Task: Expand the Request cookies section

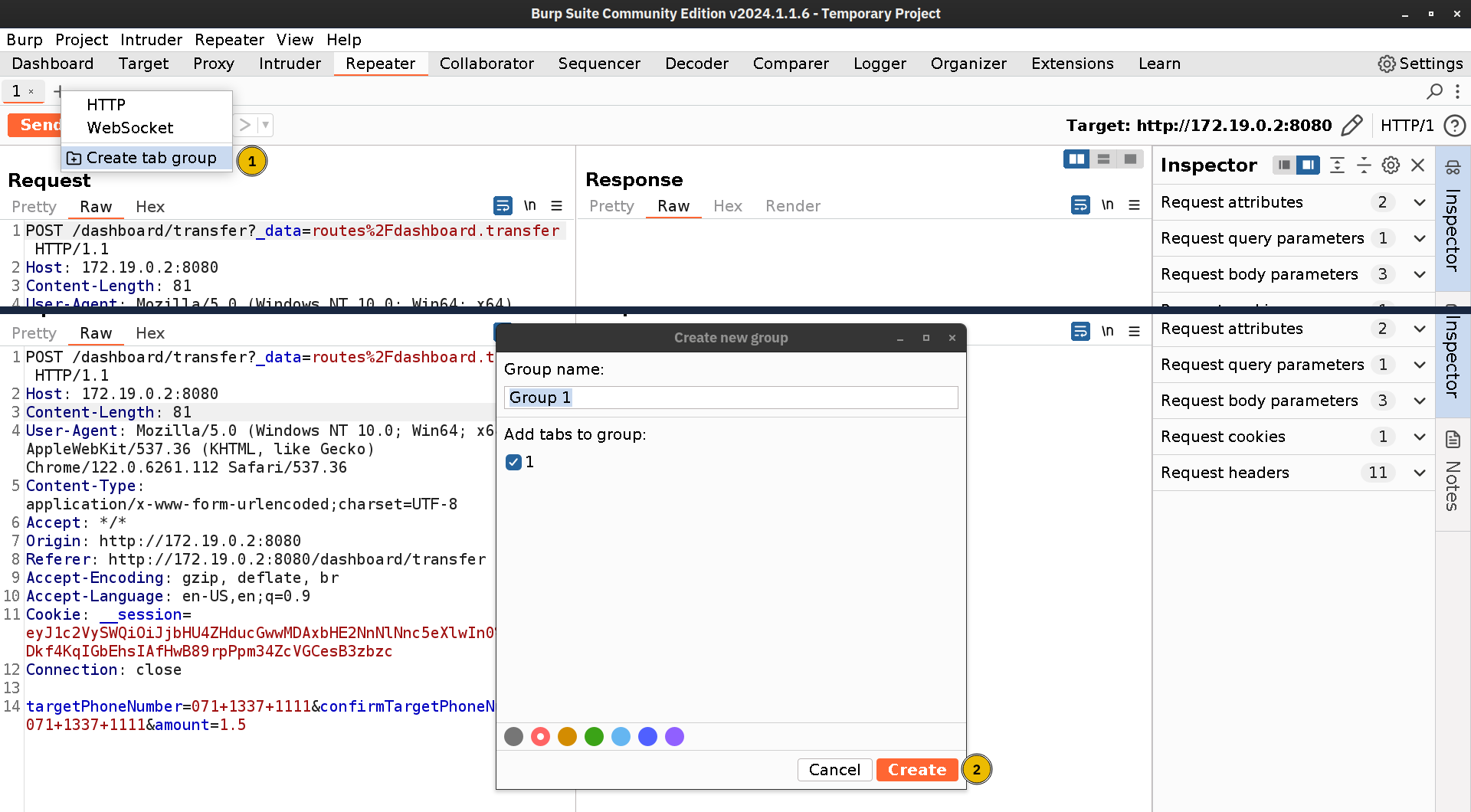Action: click(x=1419, y=437)
